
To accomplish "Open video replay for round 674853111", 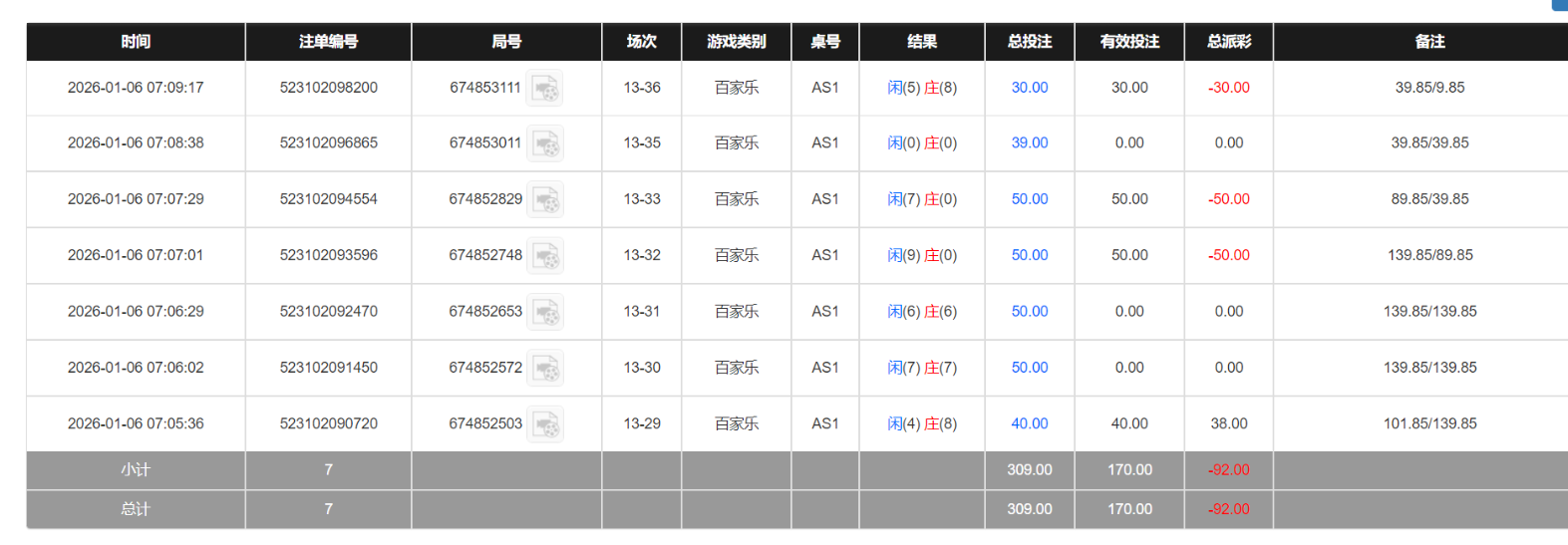I will 544,89.
